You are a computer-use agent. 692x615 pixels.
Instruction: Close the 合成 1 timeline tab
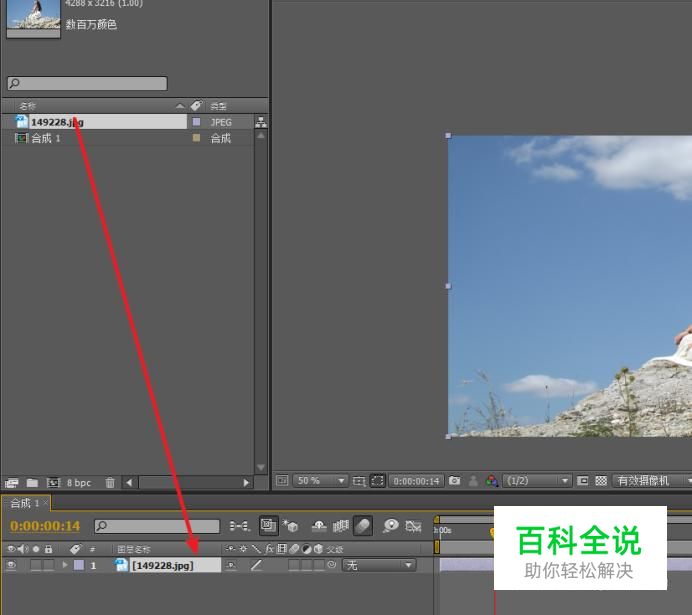(45, 503)
